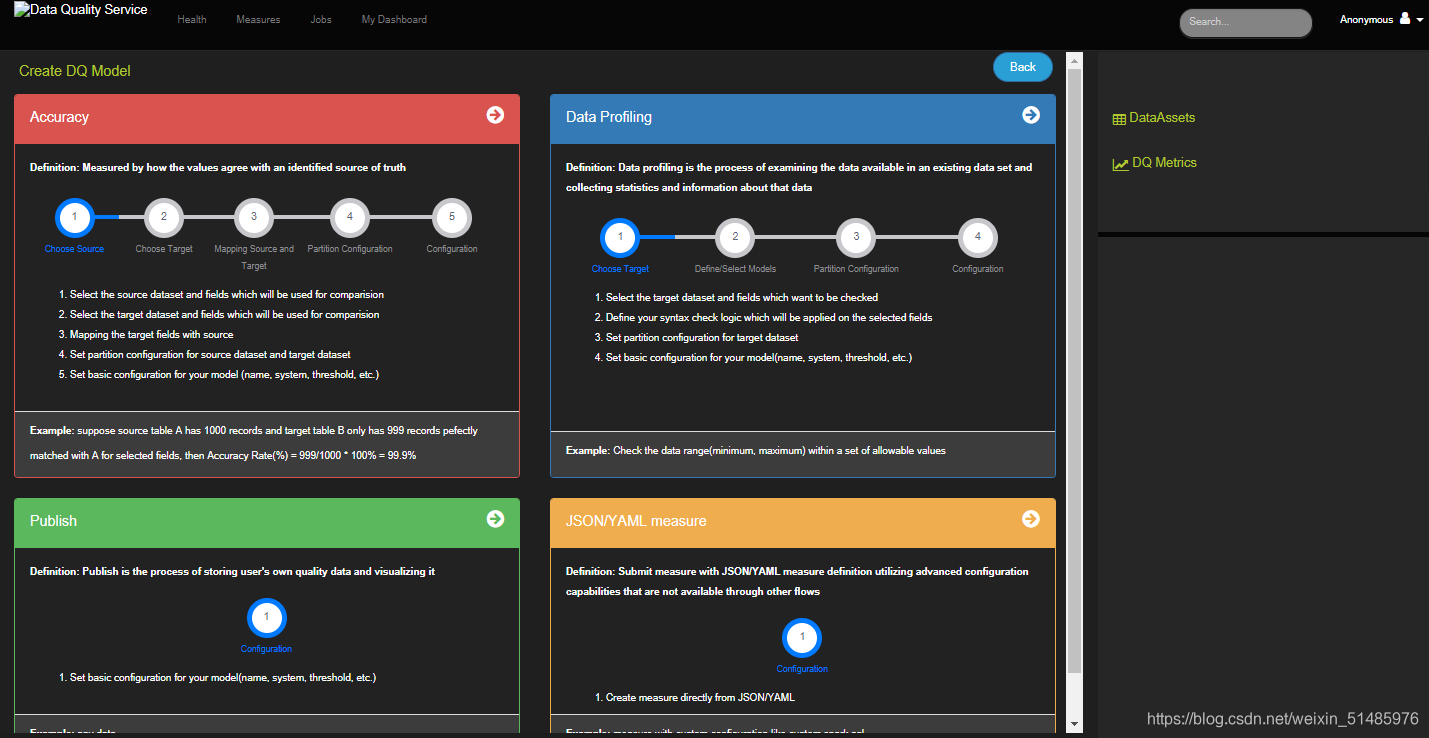Click the Accuracy card header title
Viewport: 1429px width, 738px height.
click(x=59, y=117)
